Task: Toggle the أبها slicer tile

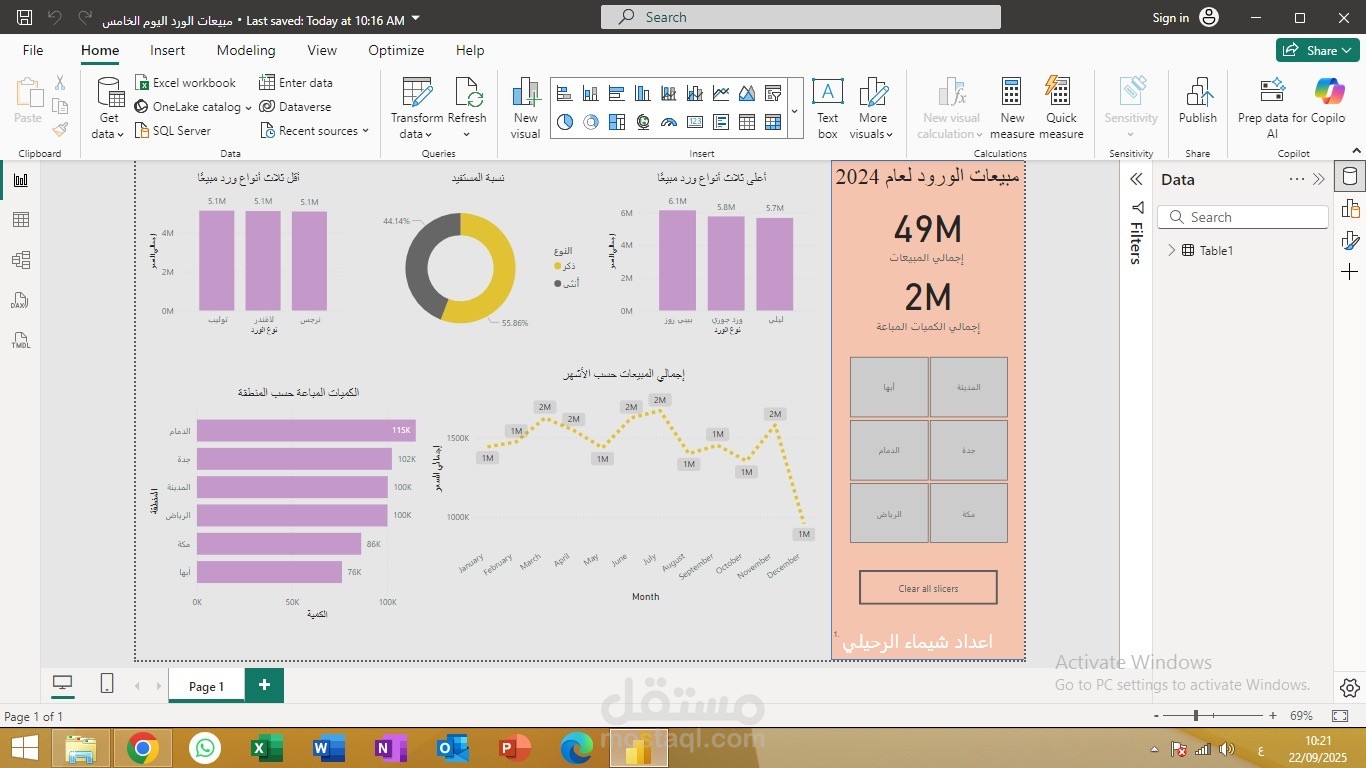Action: [x=889, y=387]
